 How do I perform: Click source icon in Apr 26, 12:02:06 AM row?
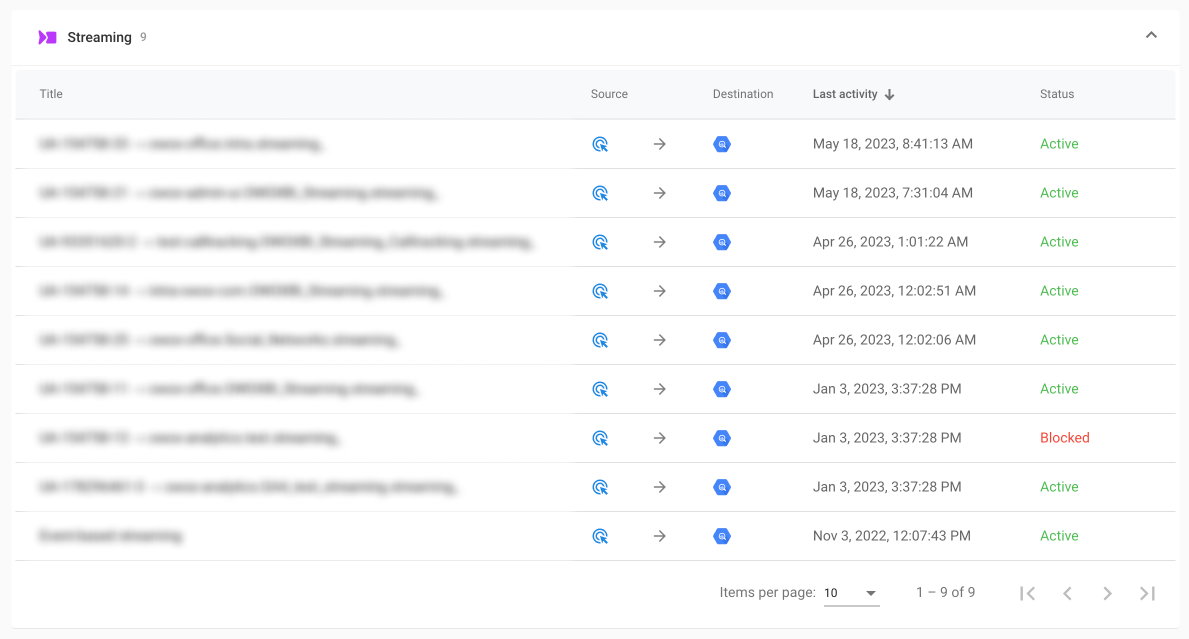600,340
